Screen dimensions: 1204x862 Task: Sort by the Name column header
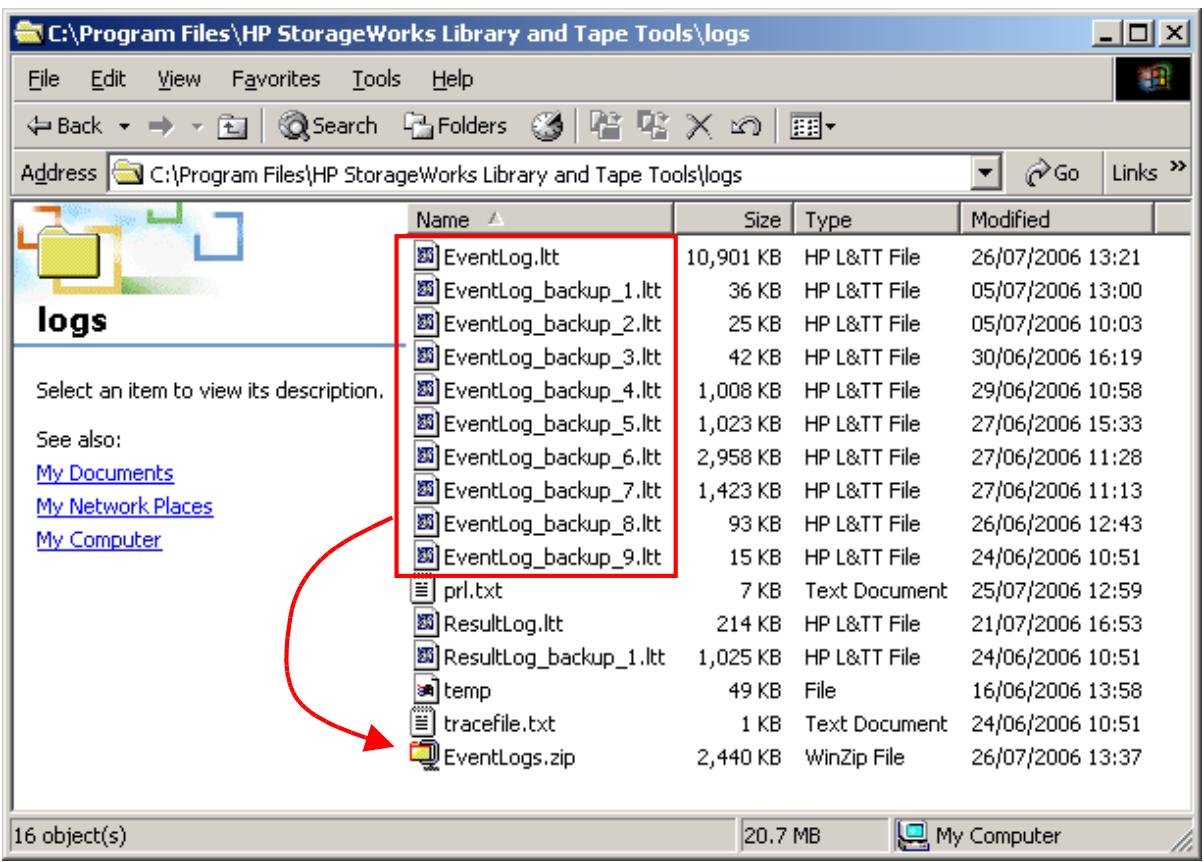(x=540, y=218)
